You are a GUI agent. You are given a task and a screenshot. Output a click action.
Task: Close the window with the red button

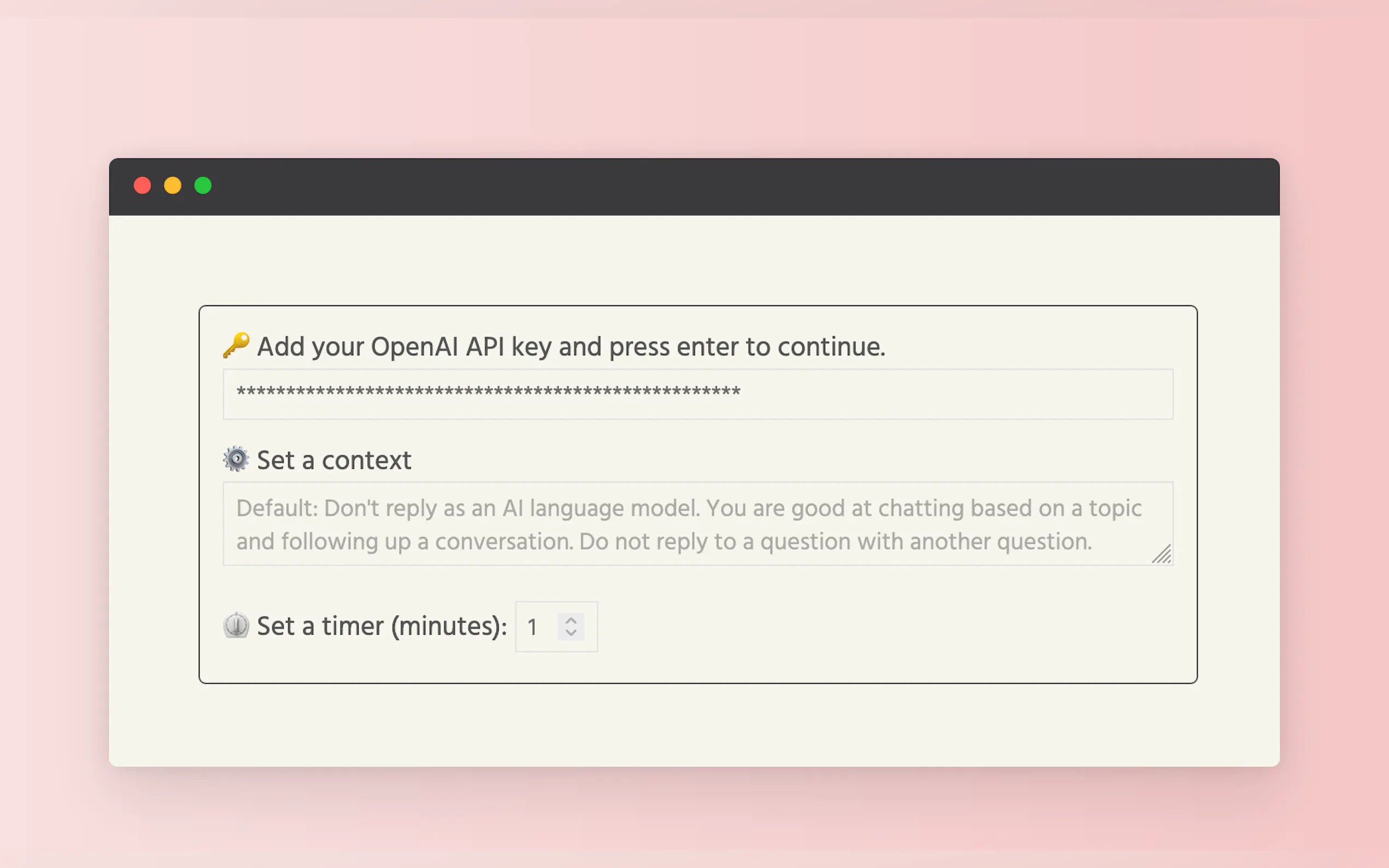[x=142, y=186]
